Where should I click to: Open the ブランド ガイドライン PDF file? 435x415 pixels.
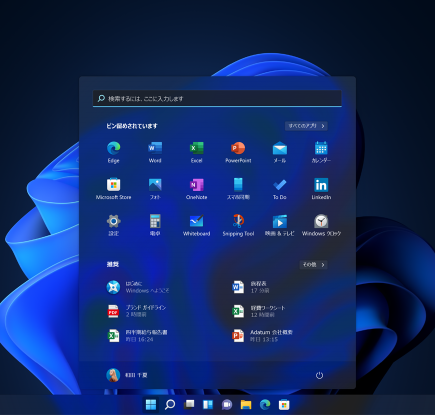(x=136, y=311)
